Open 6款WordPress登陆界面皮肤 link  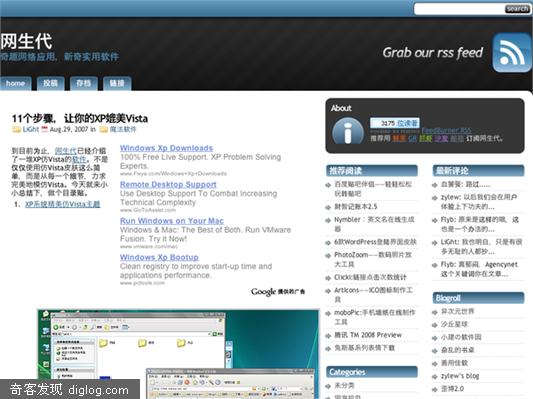[x=375, y=242]
